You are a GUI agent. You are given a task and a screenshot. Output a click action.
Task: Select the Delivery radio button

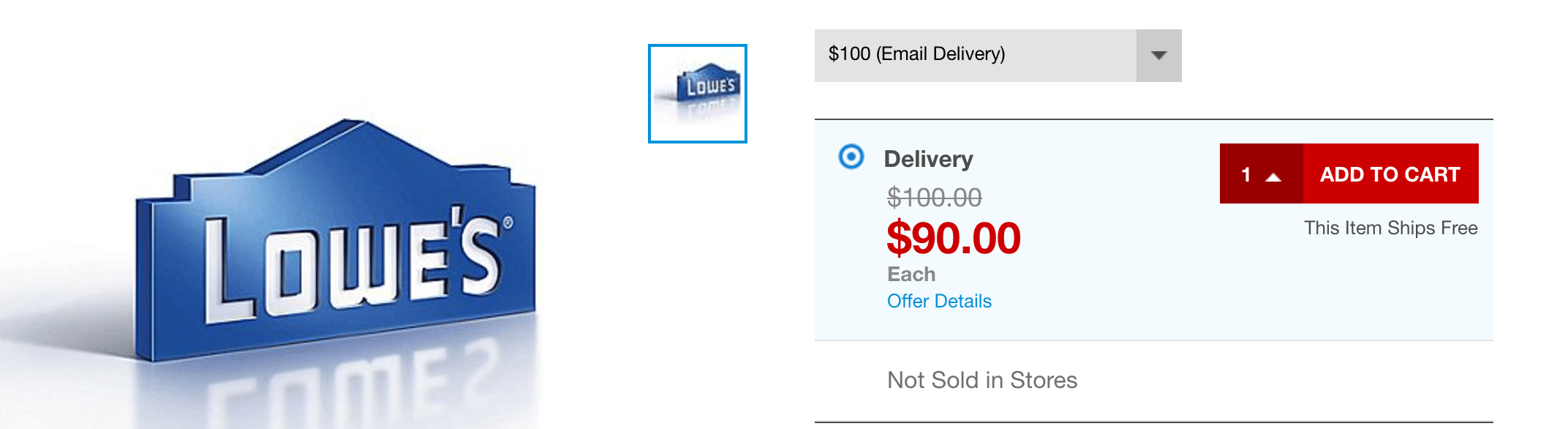(x=851, y=157)
